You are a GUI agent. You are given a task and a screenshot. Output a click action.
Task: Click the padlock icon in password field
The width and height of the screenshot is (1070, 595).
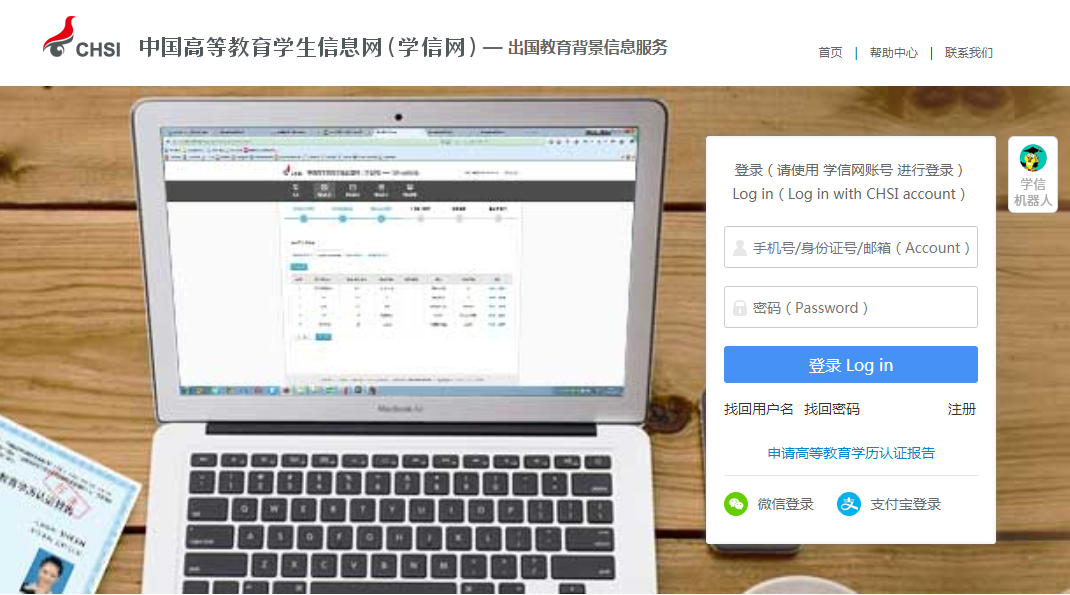pos(737,307)
